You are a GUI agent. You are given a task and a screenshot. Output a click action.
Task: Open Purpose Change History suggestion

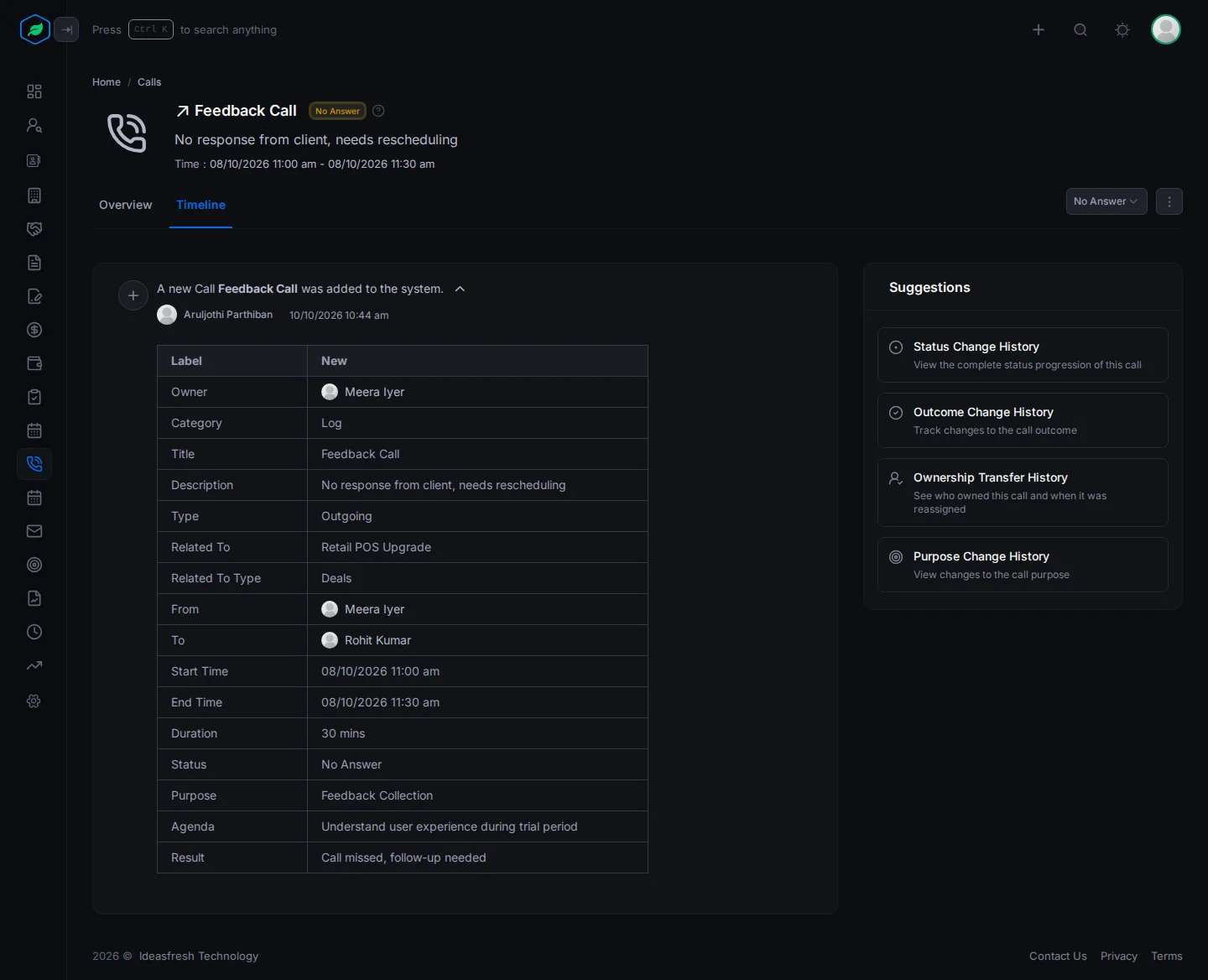pyautogui.click(x=1023, y=565)
